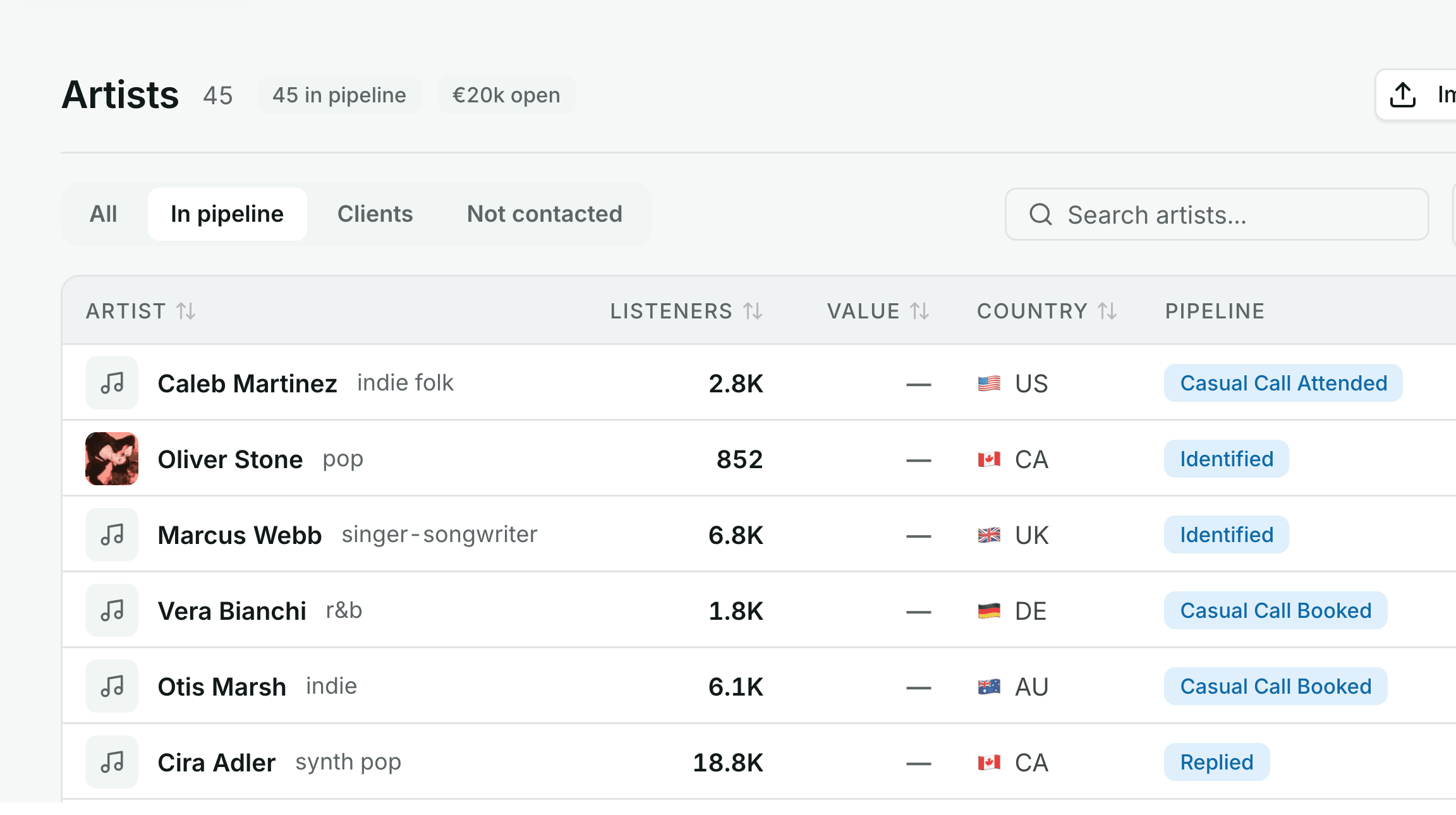Click Vera Bianchi music note avatar

click(x=112, y=610)
